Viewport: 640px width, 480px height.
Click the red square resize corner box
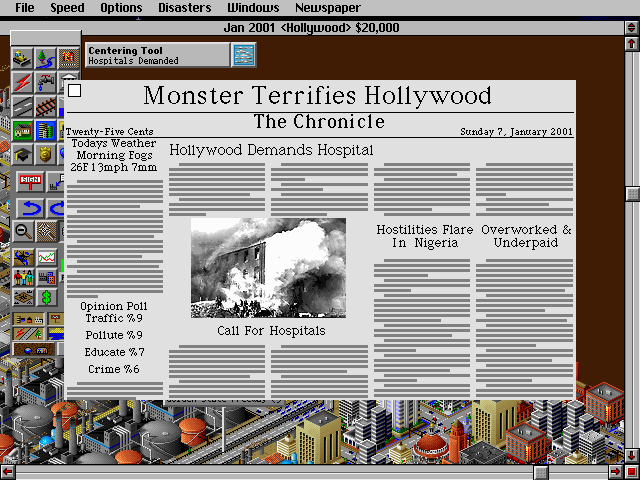coord(631,472)
